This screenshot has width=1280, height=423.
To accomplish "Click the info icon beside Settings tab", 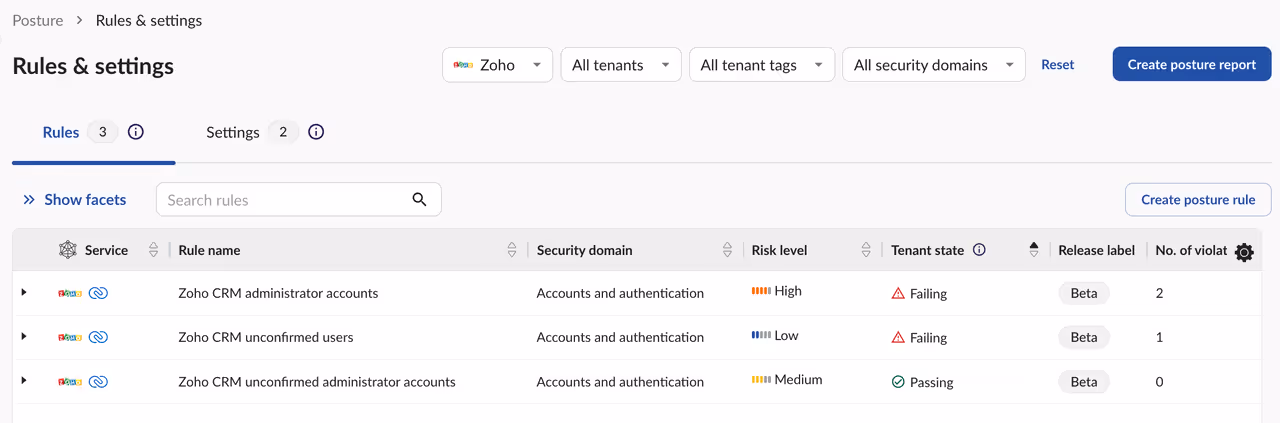I will 316,132.
